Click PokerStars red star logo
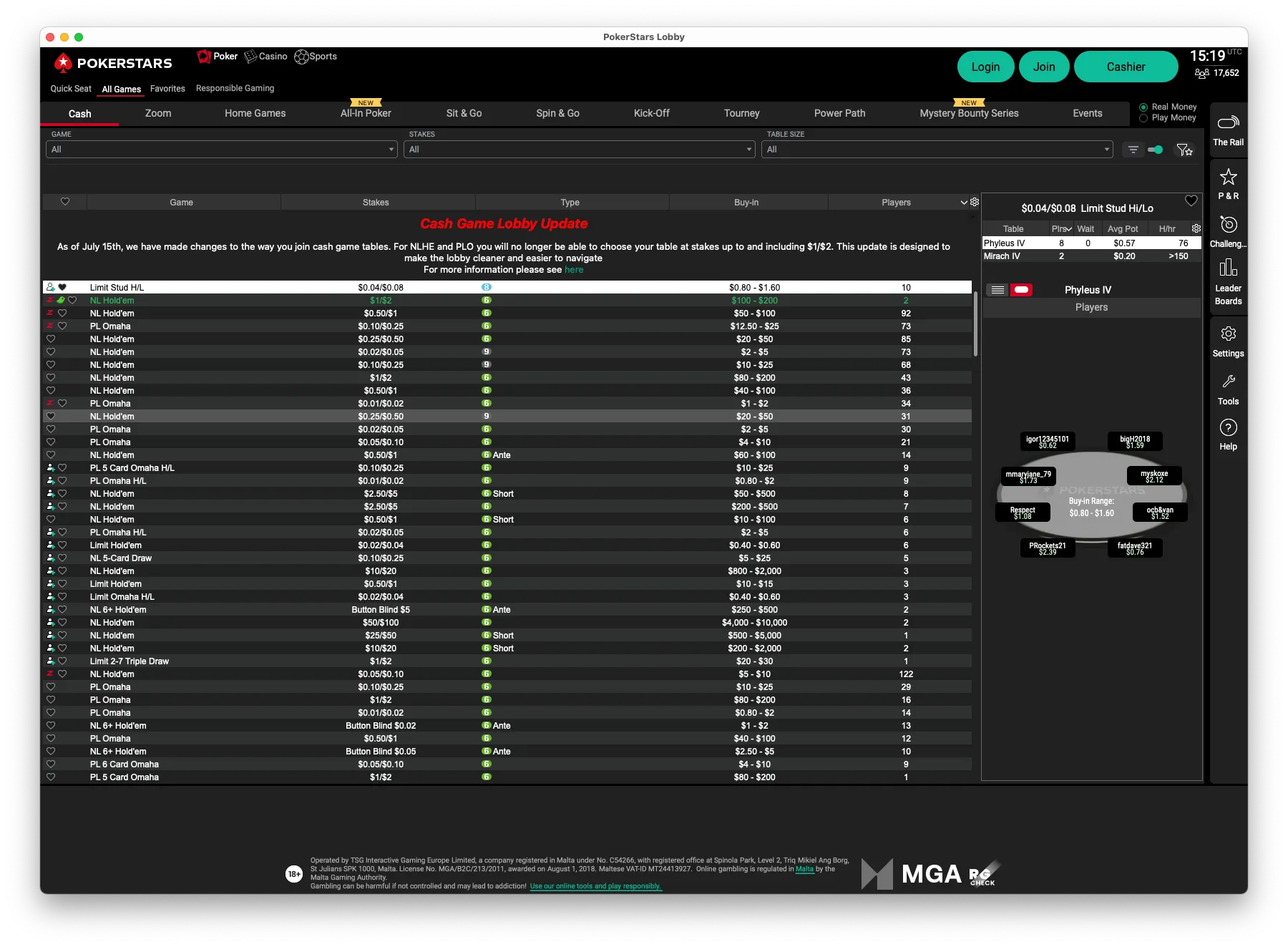 tap(63, 63)
